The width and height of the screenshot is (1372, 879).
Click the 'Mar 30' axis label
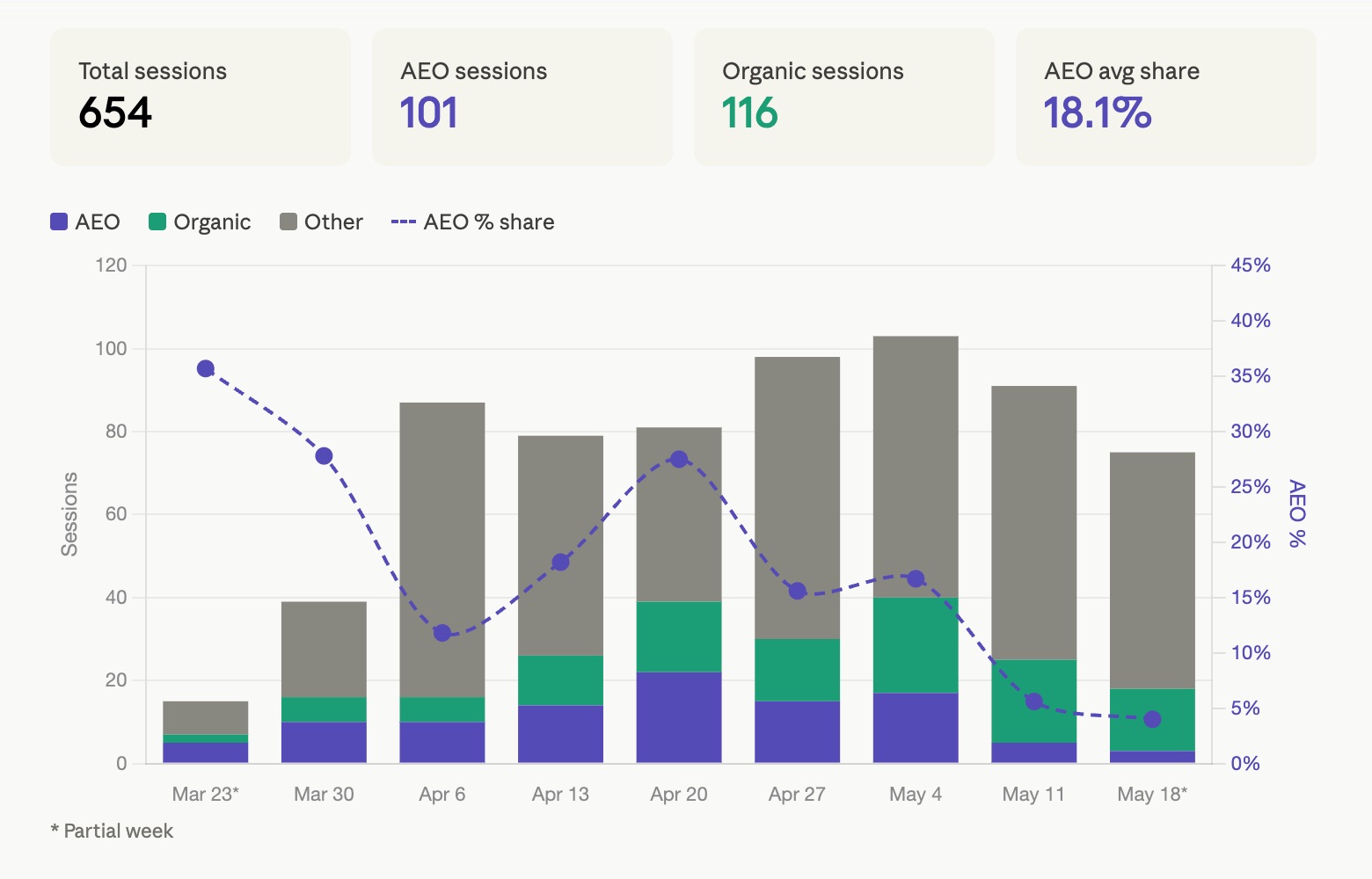point(324,794)
